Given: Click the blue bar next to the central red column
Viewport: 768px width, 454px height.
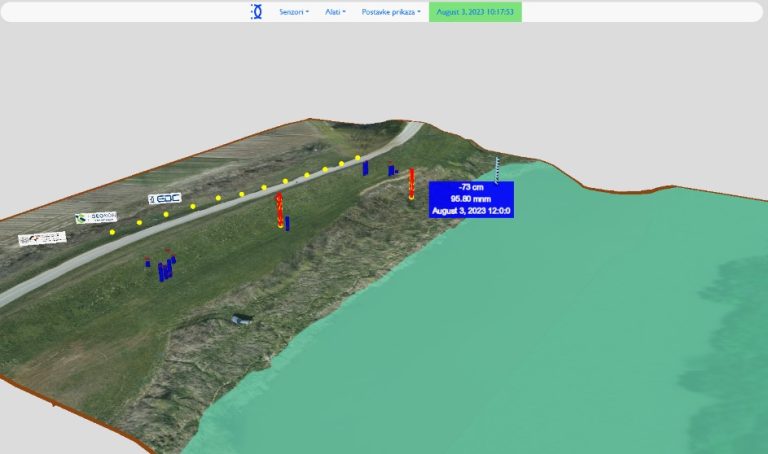Looking at the screenshot, I should click(x=288, y=223).
